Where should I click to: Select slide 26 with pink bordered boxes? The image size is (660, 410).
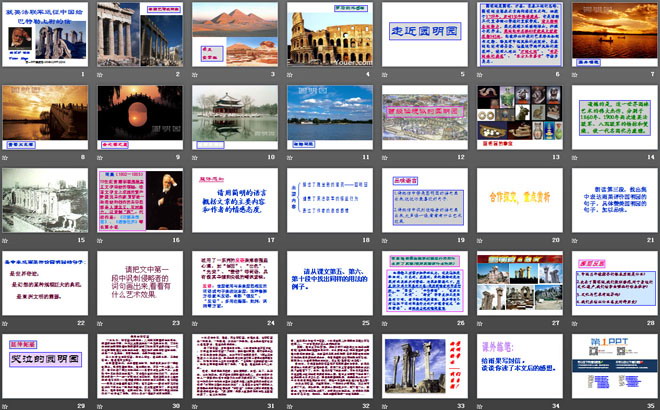click(x=425, y=283)
